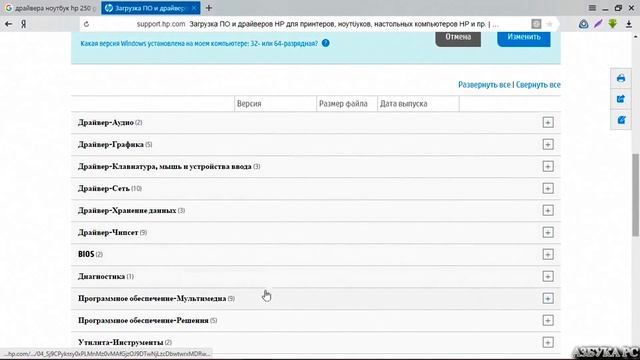Expand the Драйвер-Чипсет section
Screen dimensions: 640x360
tap(548, 233)
